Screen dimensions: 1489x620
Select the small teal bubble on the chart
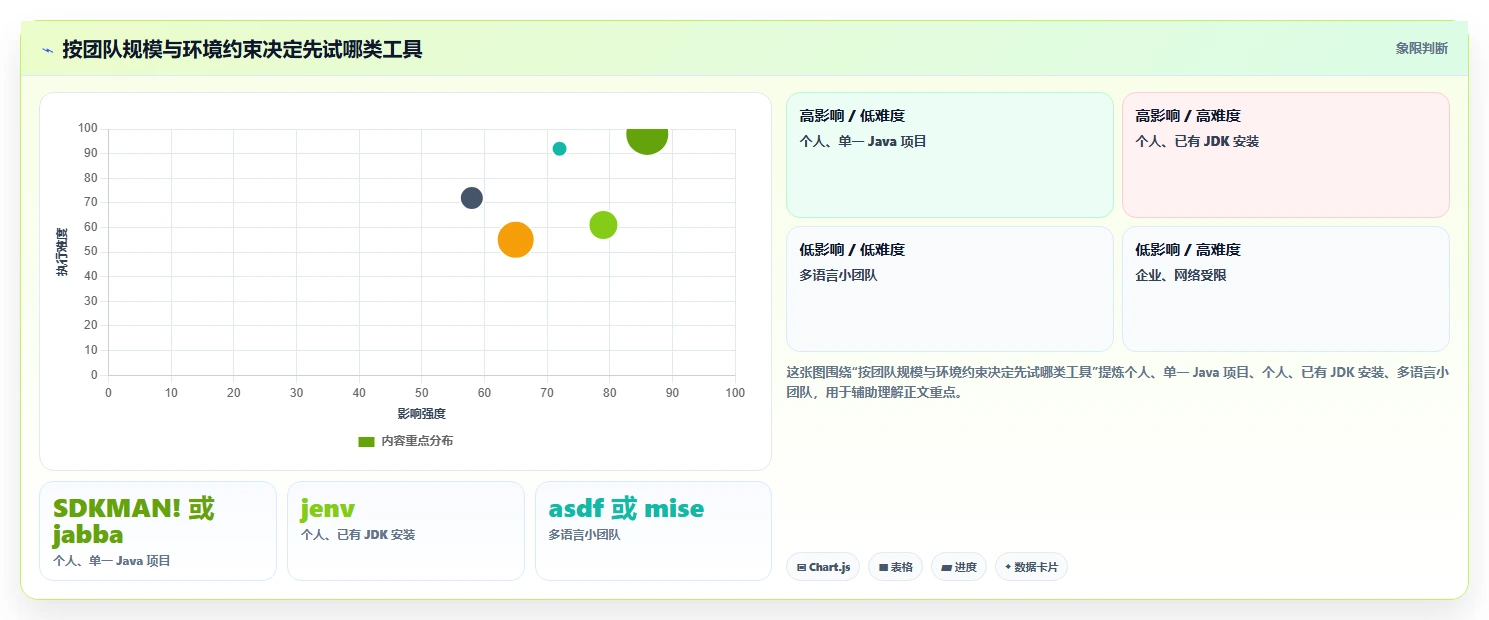(559, 149)
